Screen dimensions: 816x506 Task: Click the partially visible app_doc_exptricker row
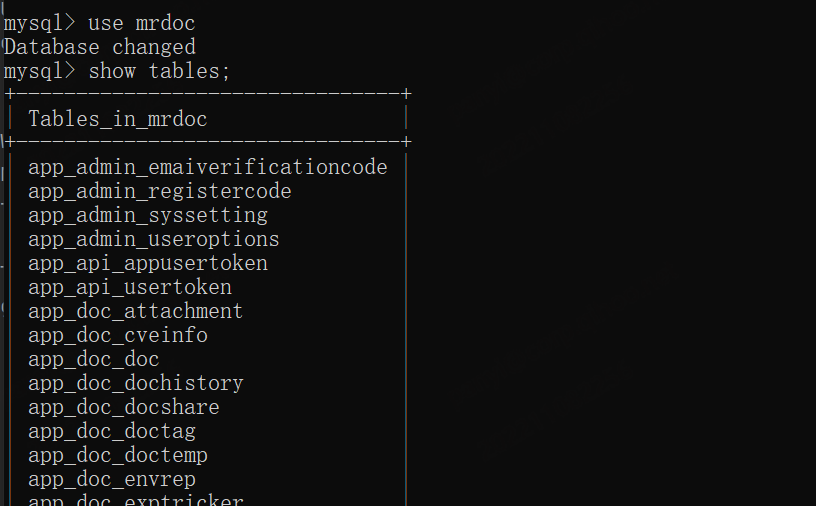(x=136, y=500)
